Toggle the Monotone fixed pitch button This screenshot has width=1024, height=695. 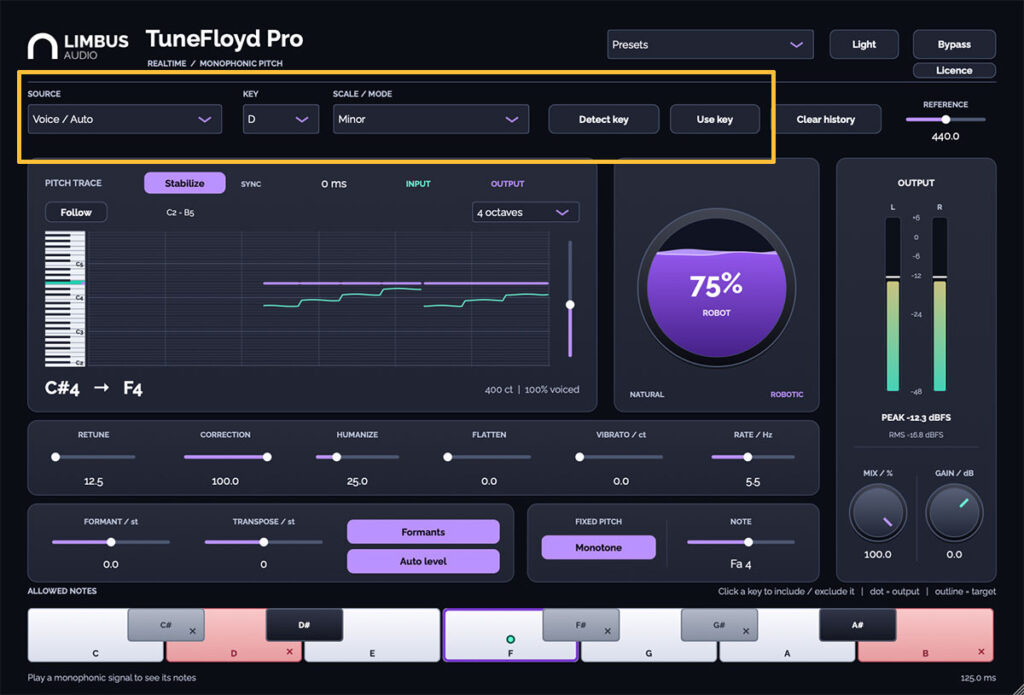(598, 547)
